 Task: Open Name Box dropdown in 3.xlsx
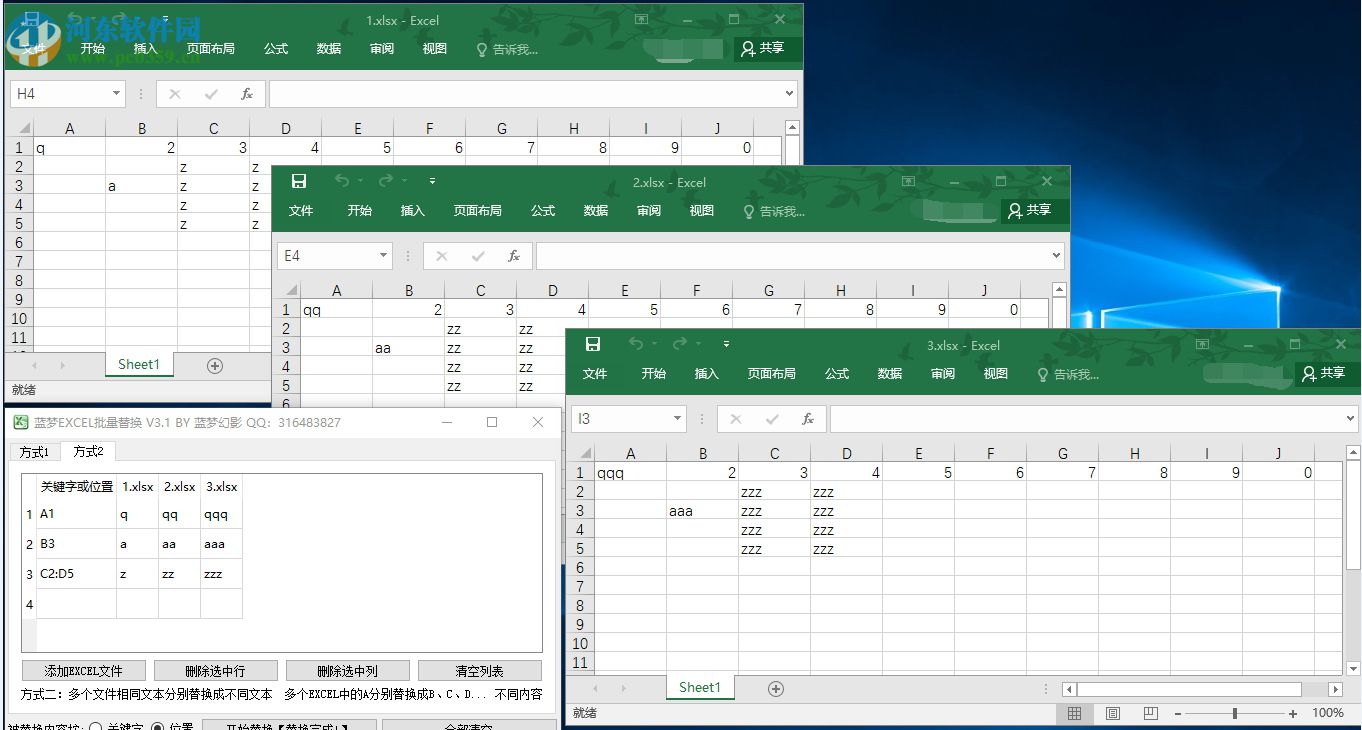[x=677, y=419]
